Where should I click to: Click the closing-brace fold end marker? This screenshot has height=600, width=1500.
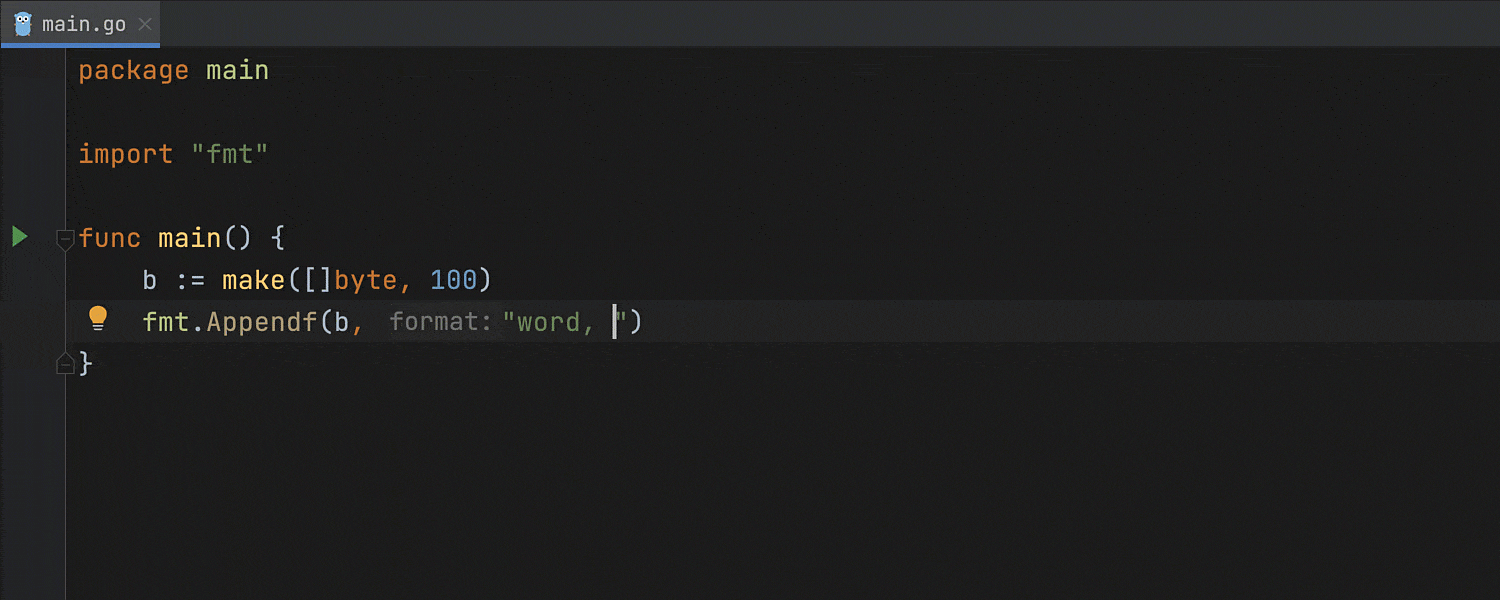(x=65, y=363)
